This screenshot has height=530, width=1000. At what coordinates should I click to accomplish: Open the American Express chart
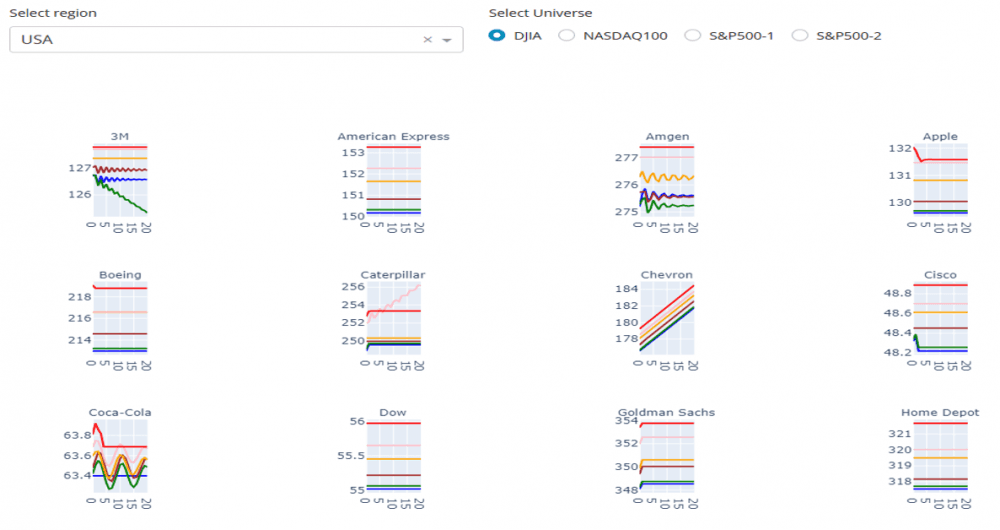(x=393, y=180)
